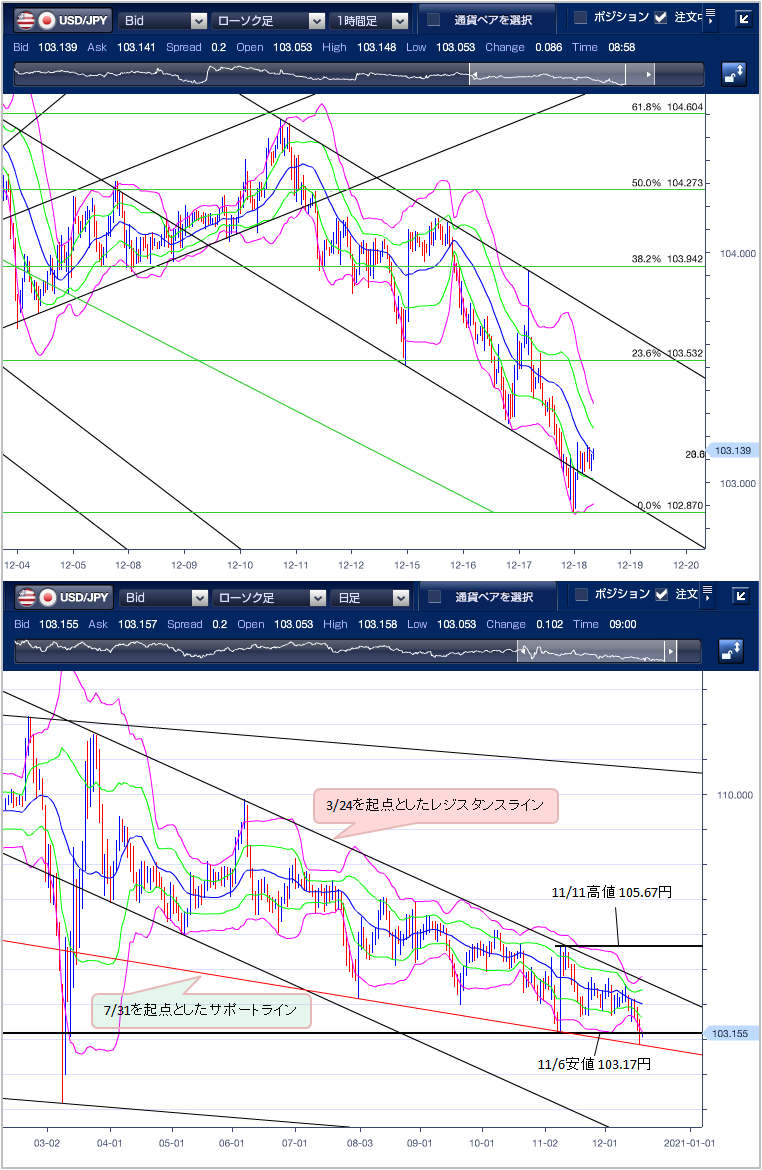Uncheck the 注文 checkbox in top chart
Viewport: 762px width, 1170px height.
point(660,17)
